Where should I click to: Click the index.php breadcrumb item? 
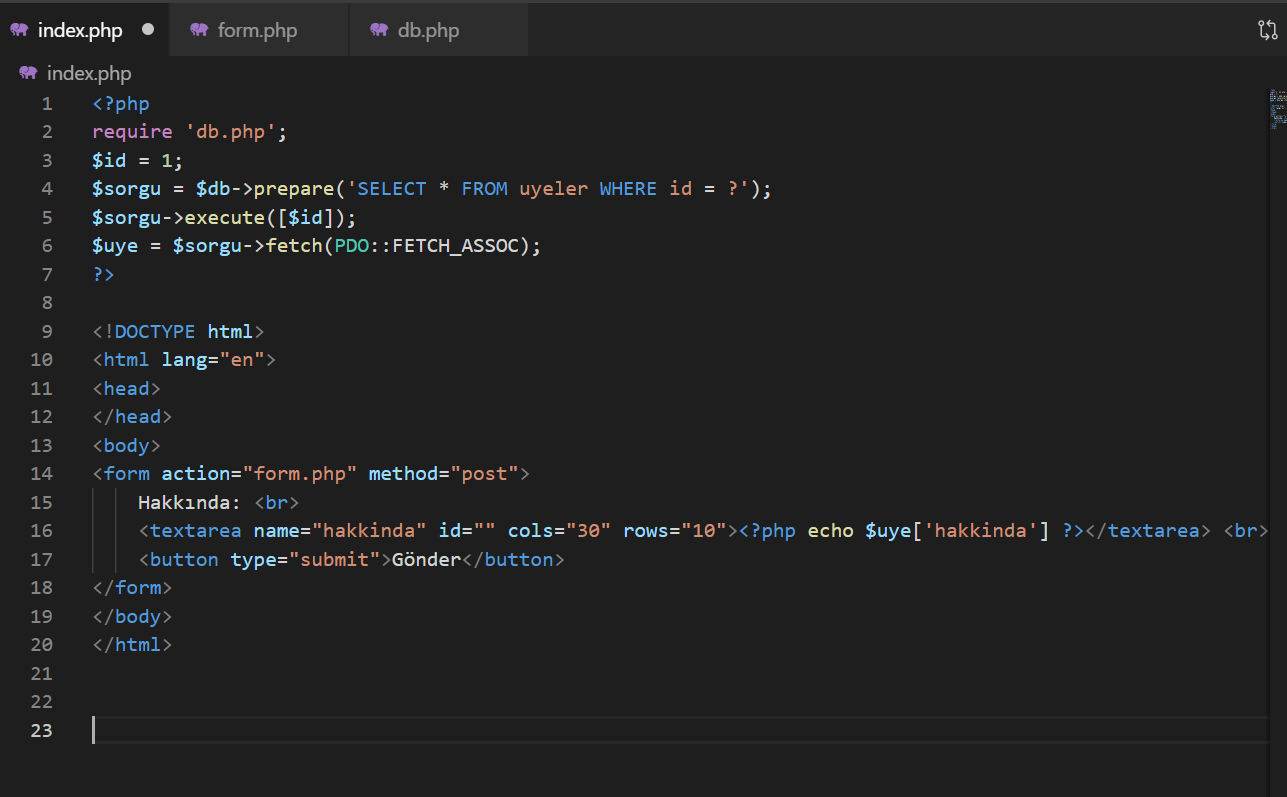(88, 73)
